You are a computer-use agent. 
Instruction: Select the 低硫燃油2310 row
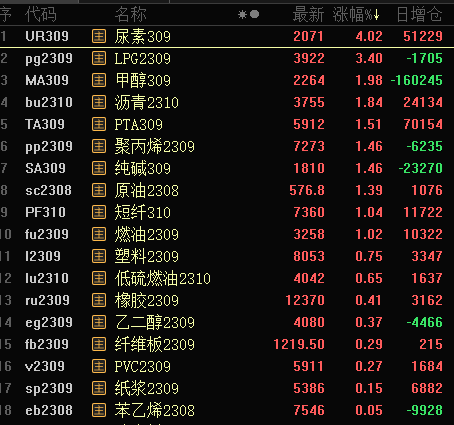click(x=227, y=278)
